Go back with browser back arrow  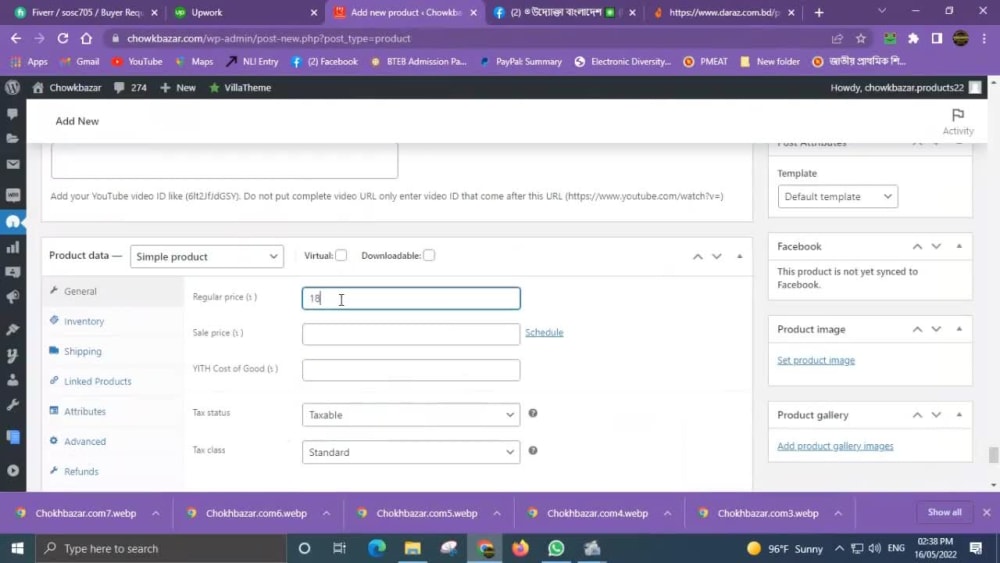[16, 38]
